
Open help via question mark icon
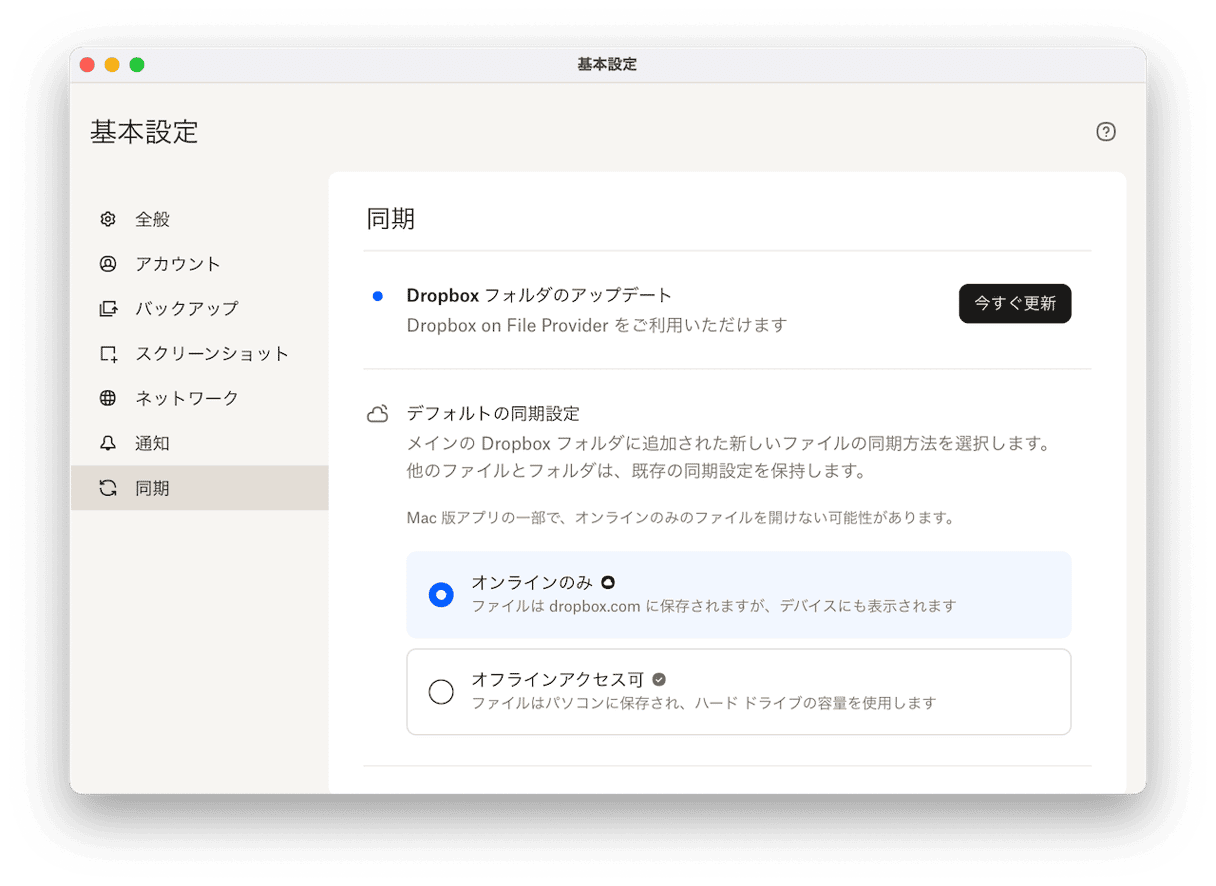tap(1105, 132)
